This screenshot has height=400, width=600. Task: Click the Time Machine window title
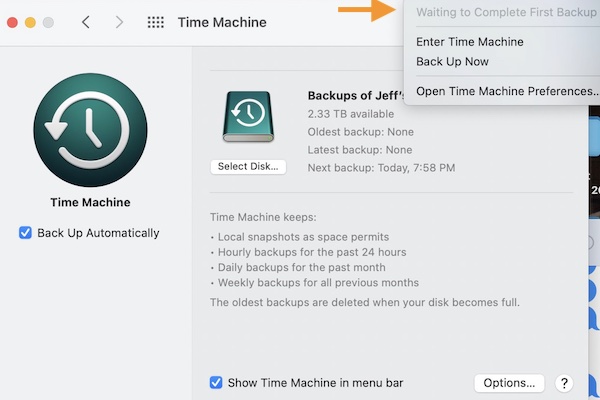point(222,22)
